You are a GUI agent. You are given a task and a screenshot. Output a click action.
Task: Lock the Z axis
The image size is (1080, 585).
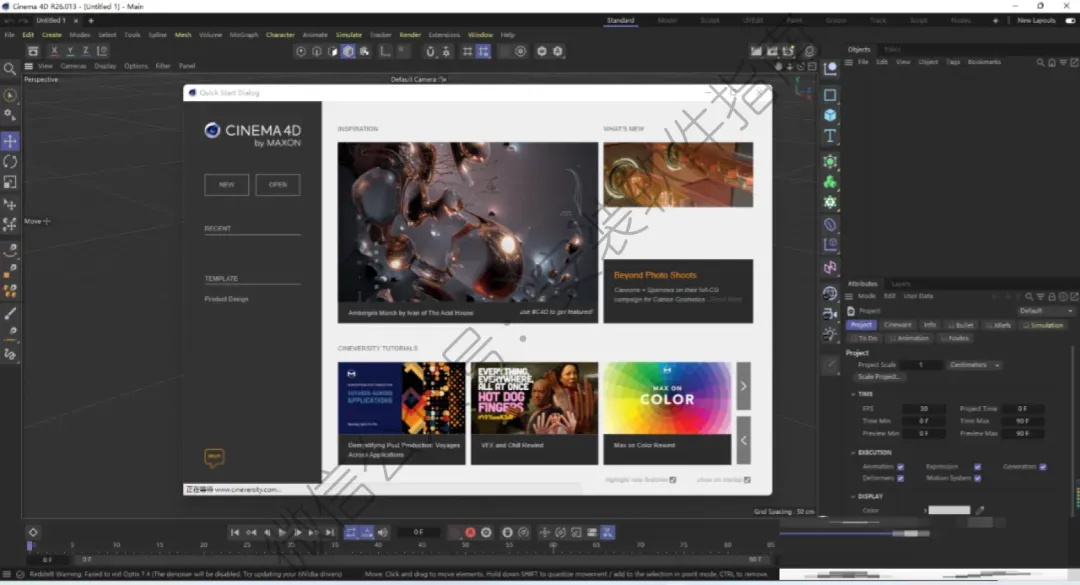coord(85,51)
